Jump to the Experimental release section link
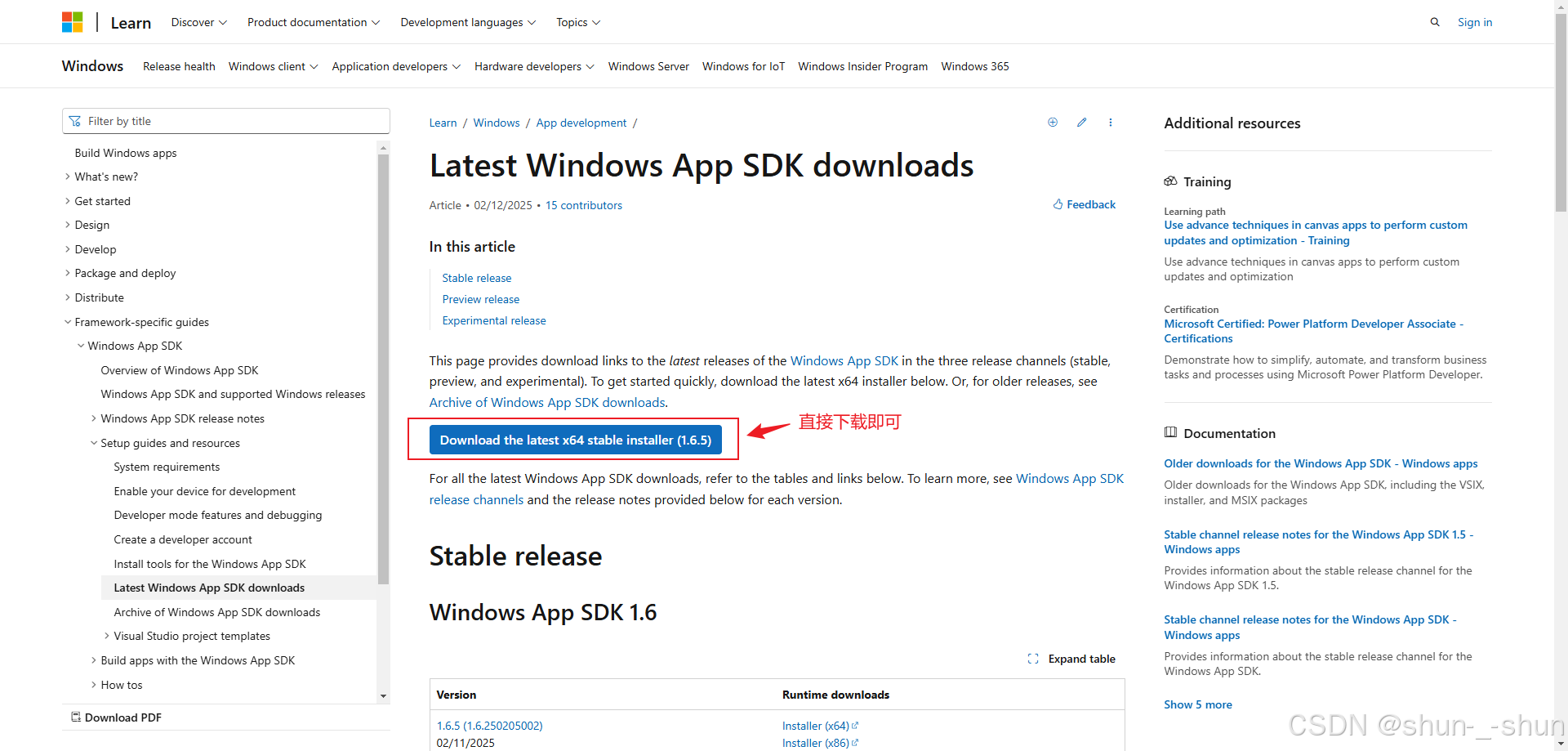Viewport: 1568px width, 751px height. 494,320
